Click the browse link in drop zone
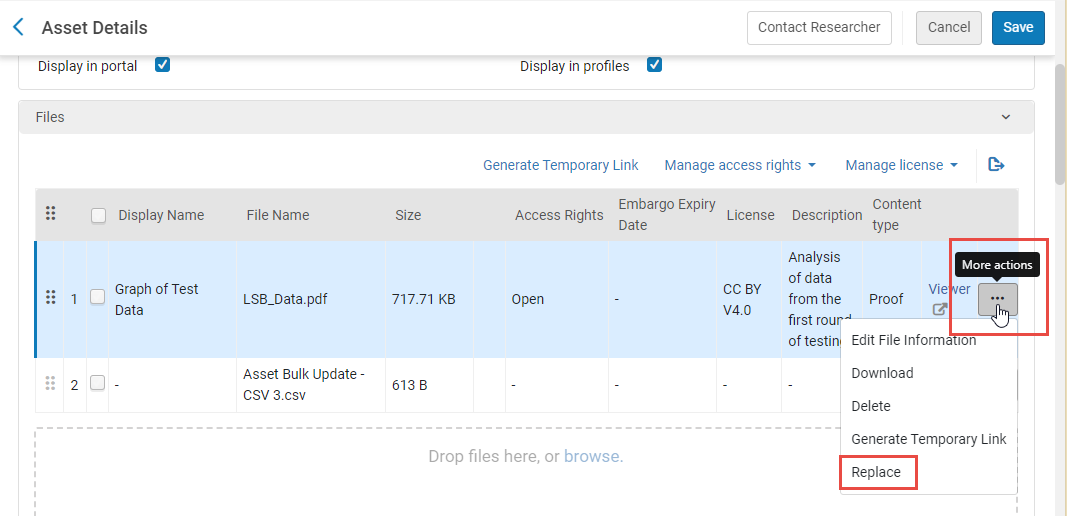This screenshot has height=516, width=1067. point(591,457)
